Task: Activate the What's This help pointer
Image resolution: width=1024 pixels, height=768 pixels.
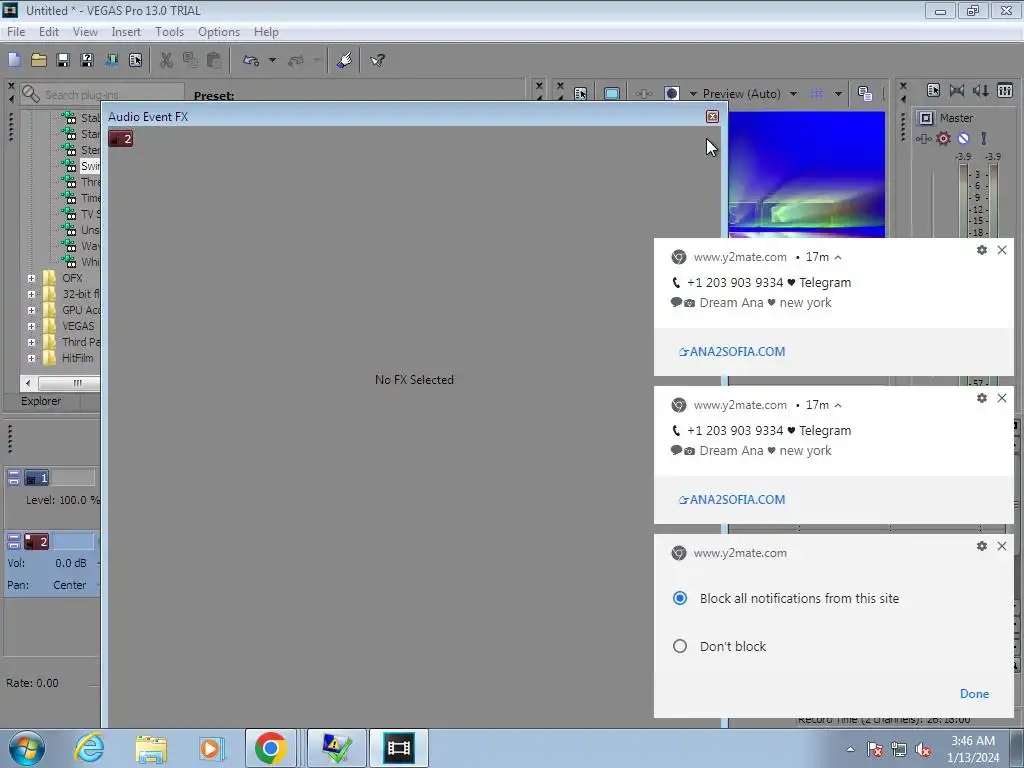Action: point(377,60)
